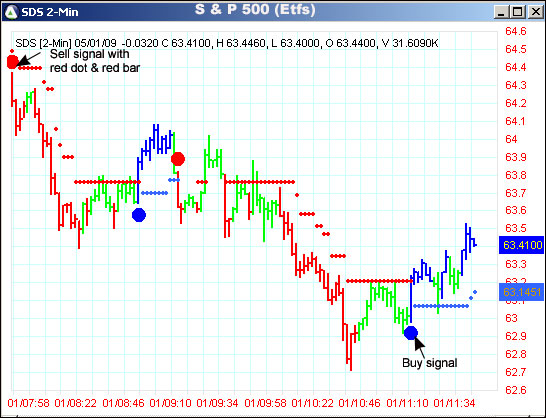Click the 01/07:58 time axis label
This screenshot has width=546, height=418.
click(29, 403)
